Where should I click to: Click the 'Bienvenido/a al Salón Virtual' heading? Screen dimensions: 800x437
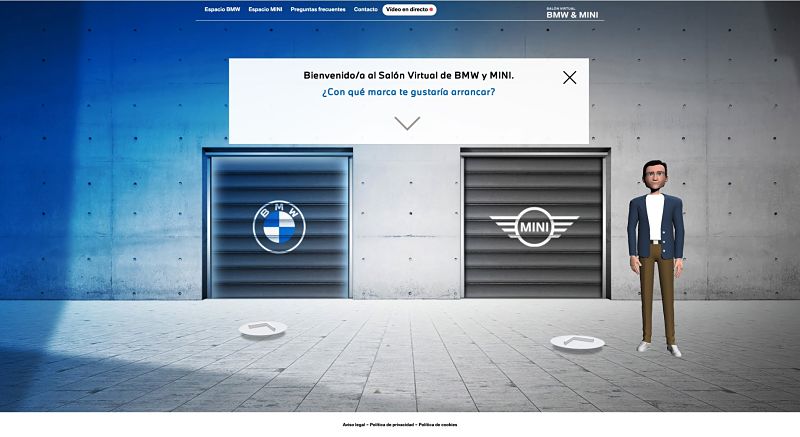point(409,75)
